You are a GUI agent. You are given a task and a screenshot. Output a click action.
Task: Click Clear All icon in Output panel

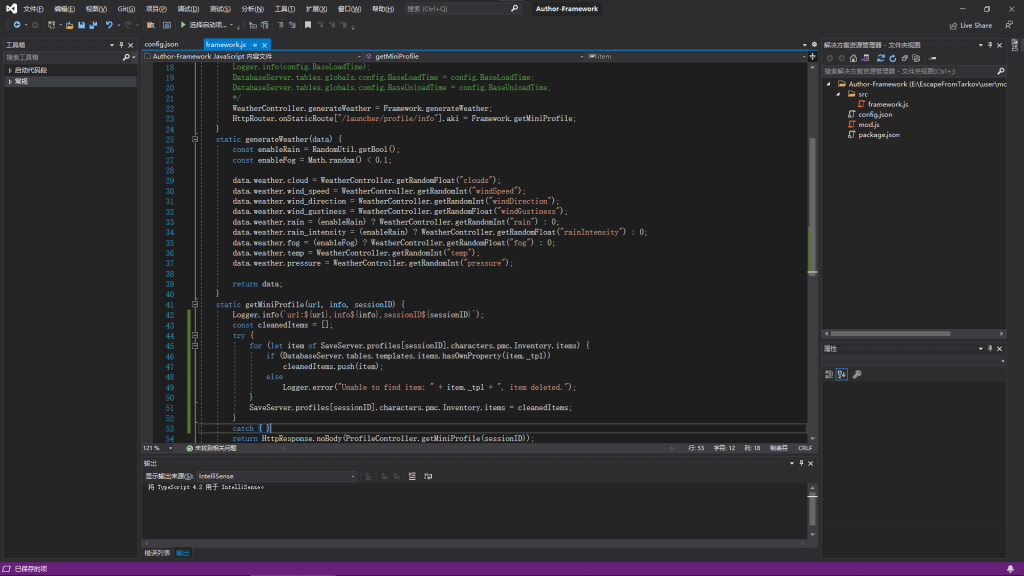412,476
